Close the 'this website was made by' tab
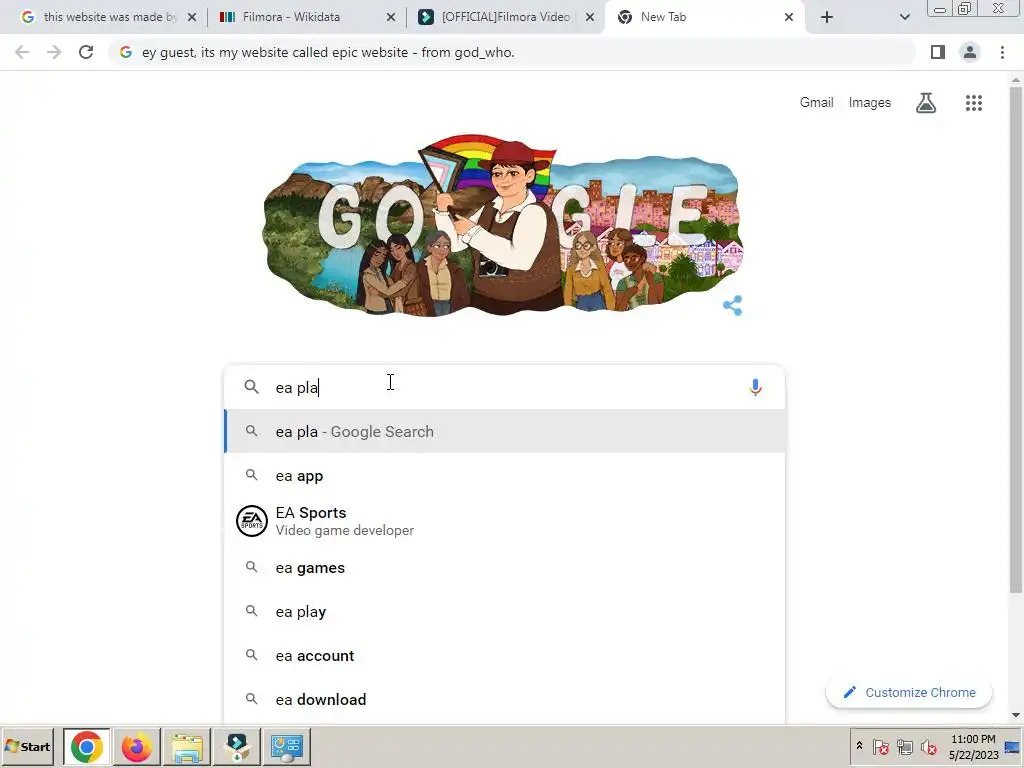This screenshot has height=768, width=1024. 192,17
